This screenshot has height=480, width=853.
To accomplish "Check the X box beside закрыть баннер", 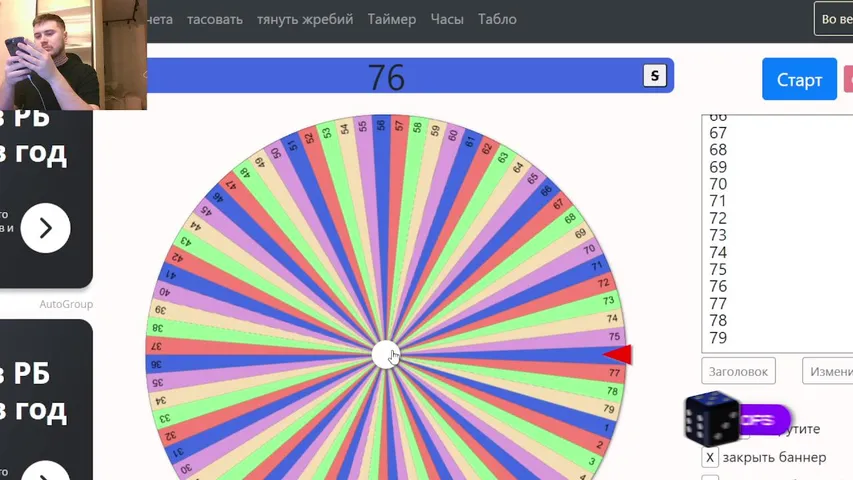I will (x=710, y=457).
